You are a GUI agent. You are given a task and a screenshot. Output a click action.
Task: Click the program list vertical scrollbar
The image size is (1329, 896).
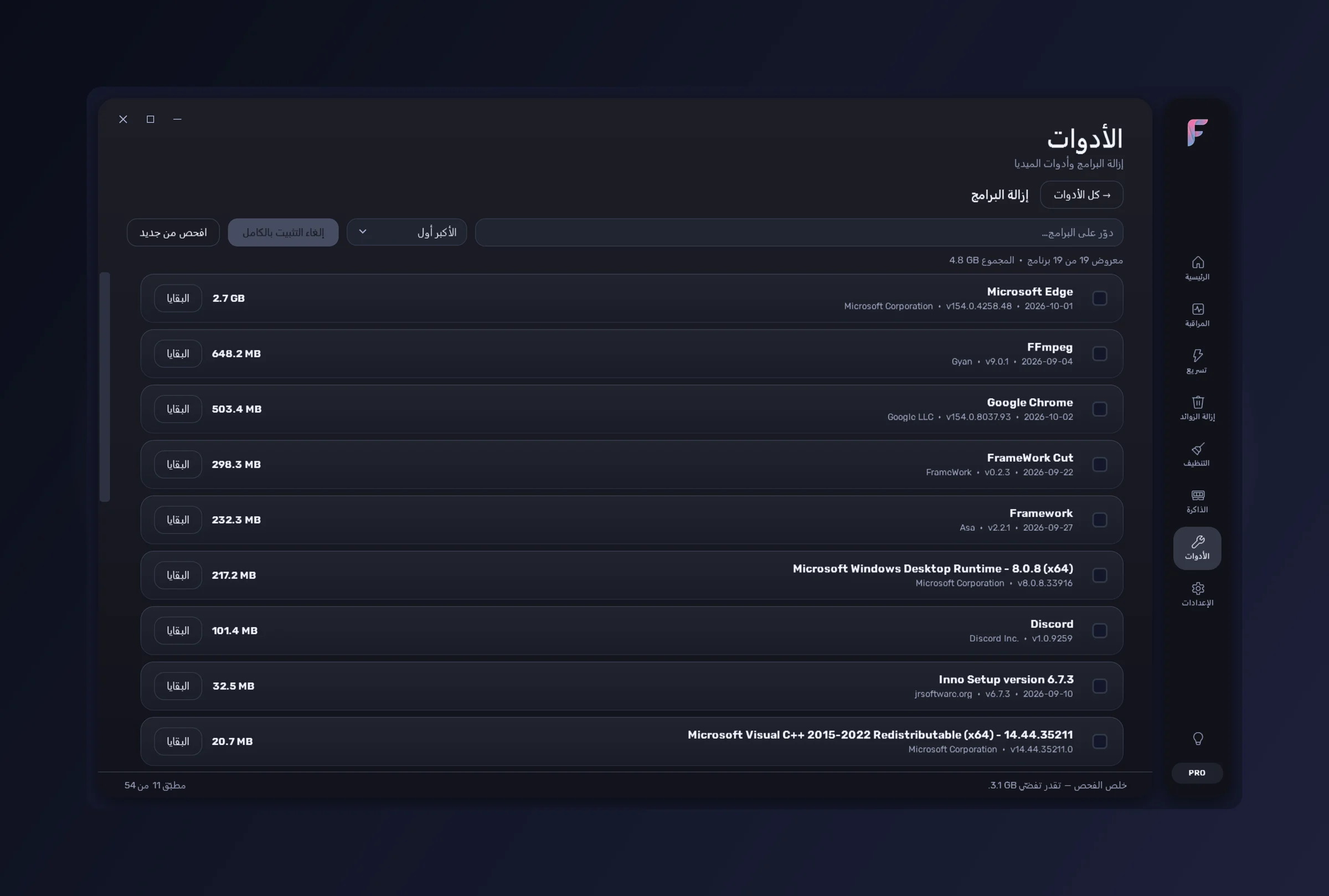(105, 387)
